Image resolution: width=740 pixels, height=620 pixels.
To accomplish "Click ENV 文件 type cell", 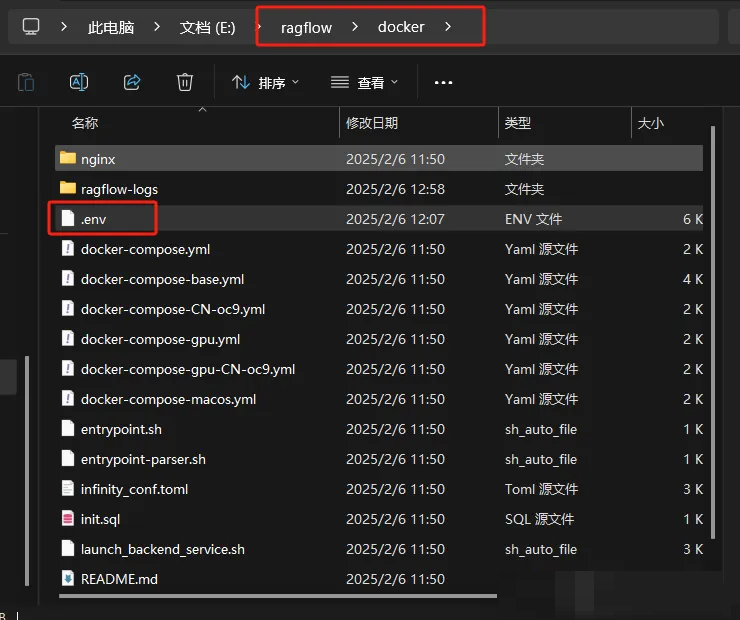I will point(533,219).
